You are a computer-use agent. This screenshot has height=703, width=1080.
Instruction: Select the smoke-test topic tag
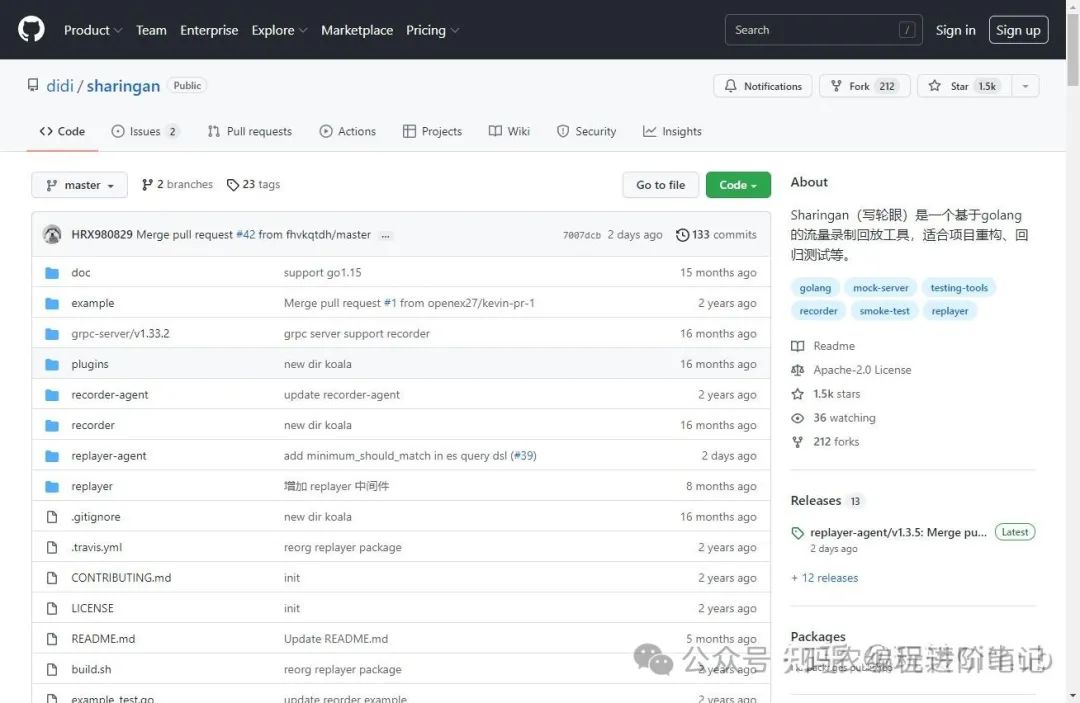[884, 311]
